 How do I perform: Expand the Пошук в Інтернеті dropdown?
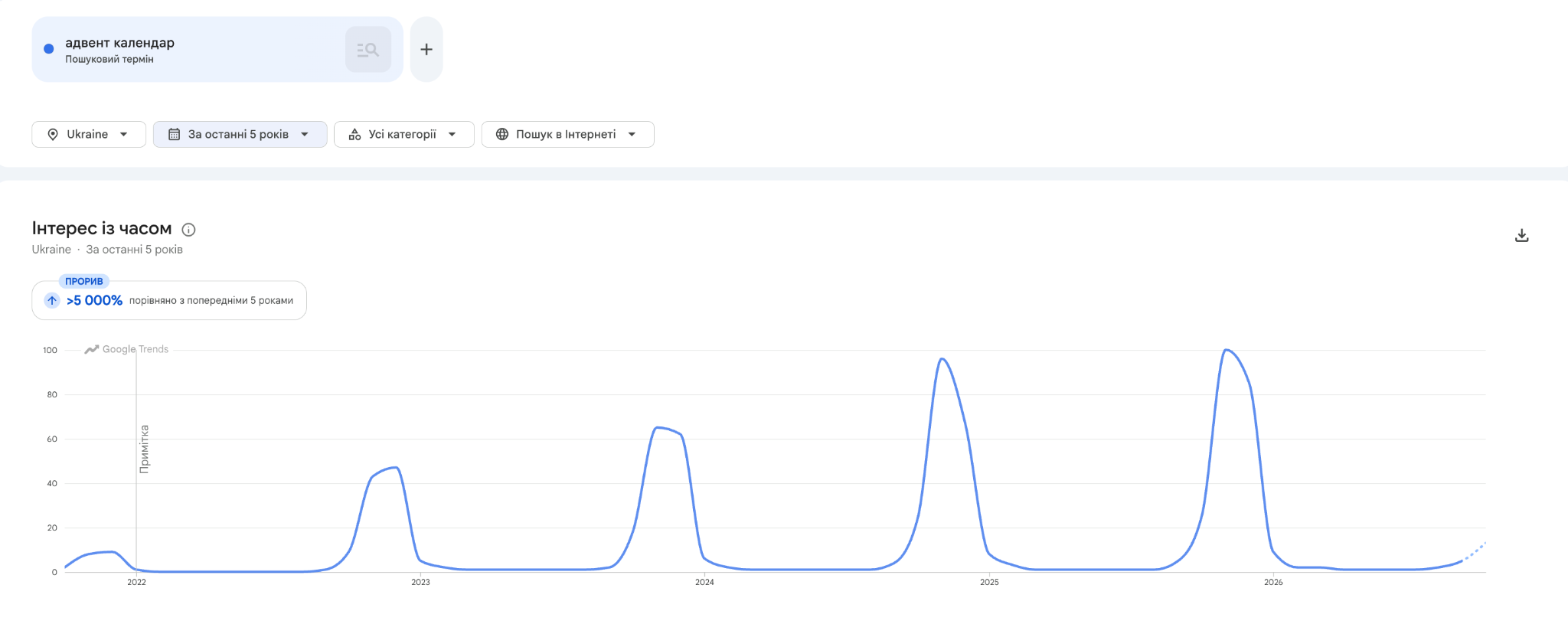coord(568,134)
